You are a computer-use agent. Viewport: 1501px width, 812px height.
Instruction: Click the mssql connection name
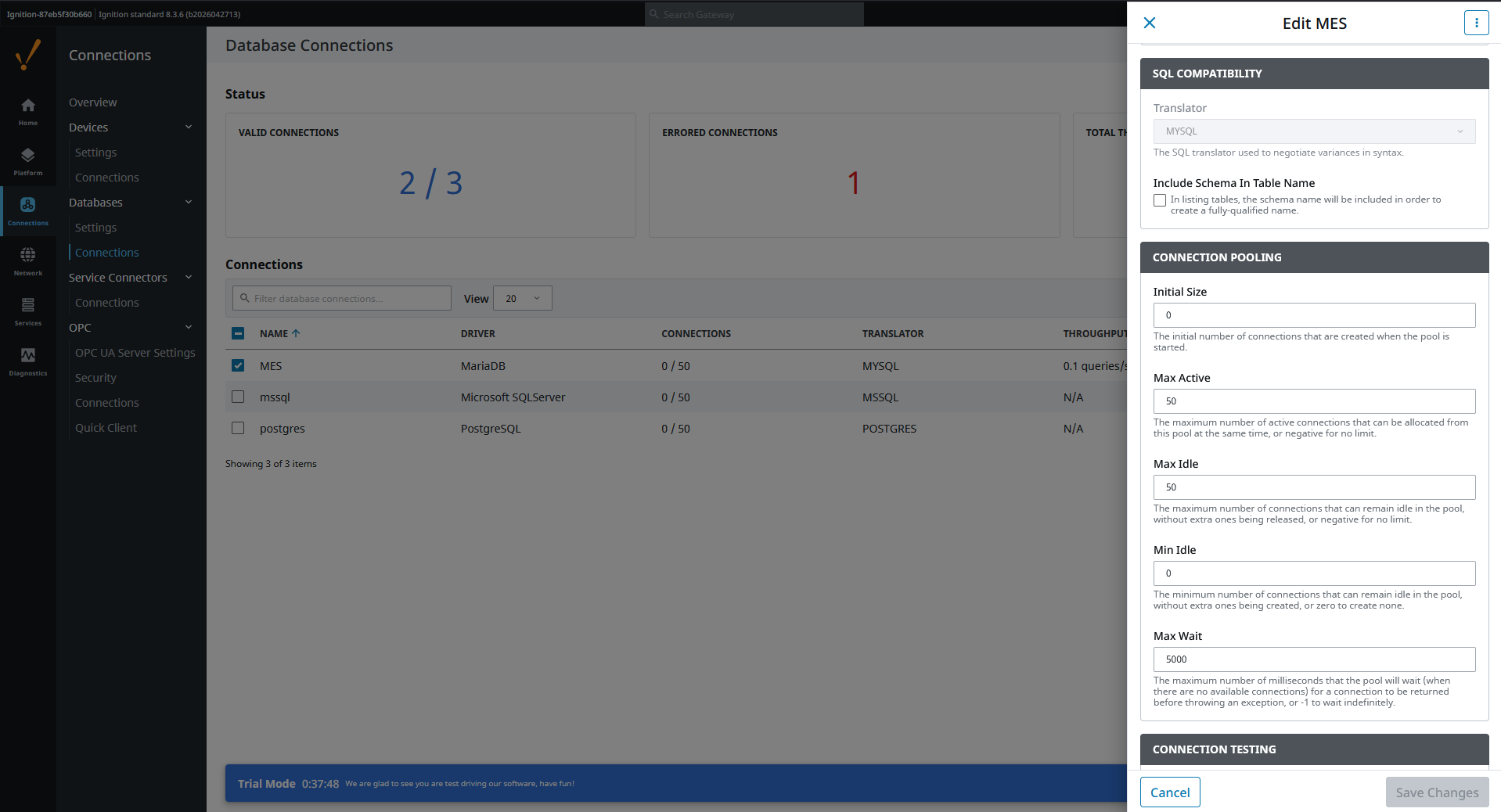click(275, 397)
